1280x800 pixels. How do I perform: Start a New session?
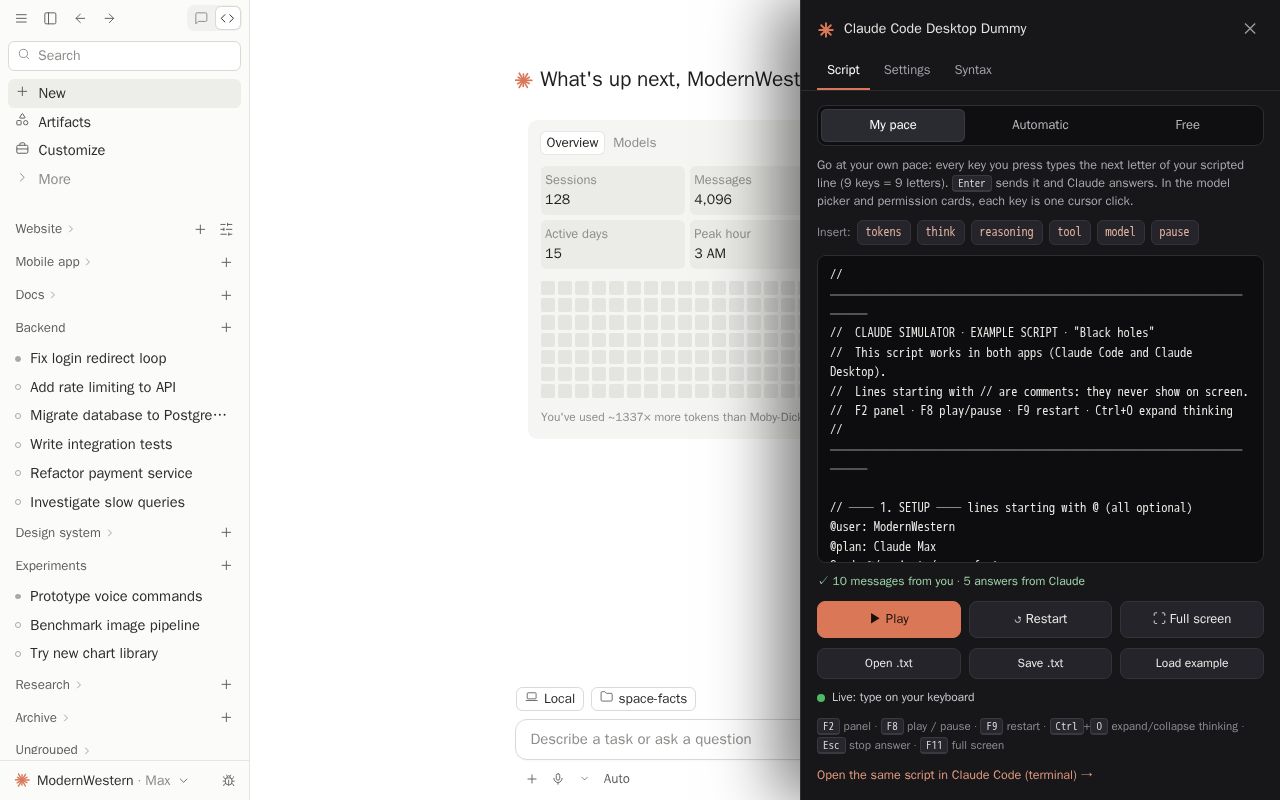(x=124, y=93)
